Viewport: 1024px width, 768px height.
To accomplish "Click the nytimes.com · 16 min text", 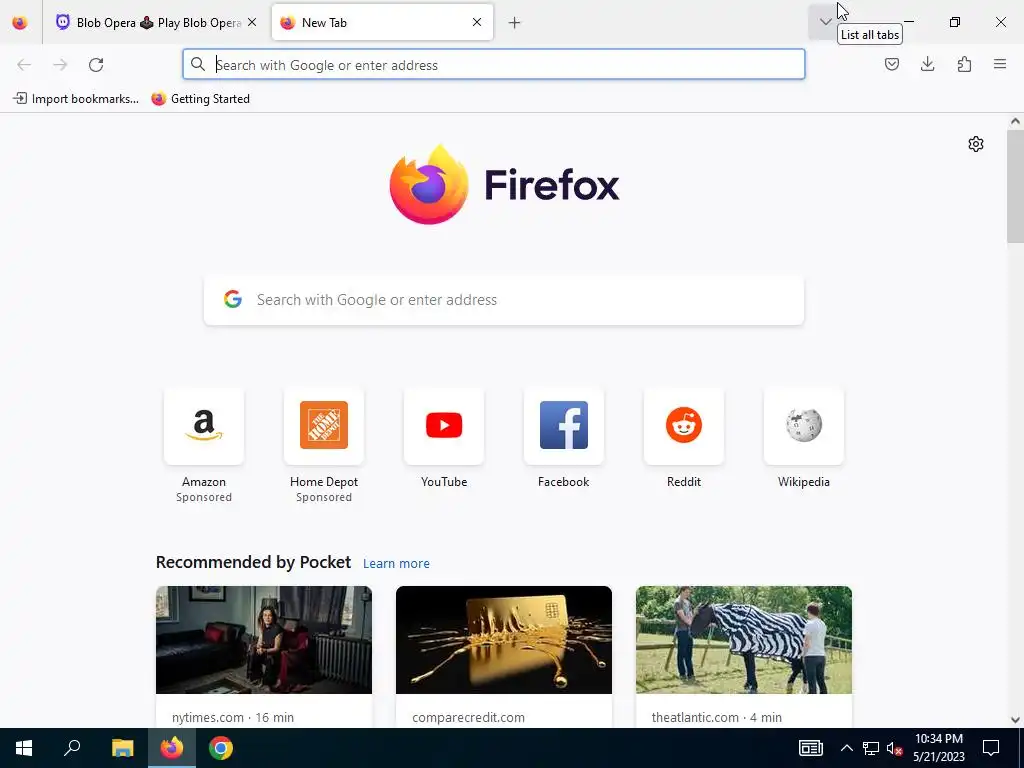I will pos(233,717).
